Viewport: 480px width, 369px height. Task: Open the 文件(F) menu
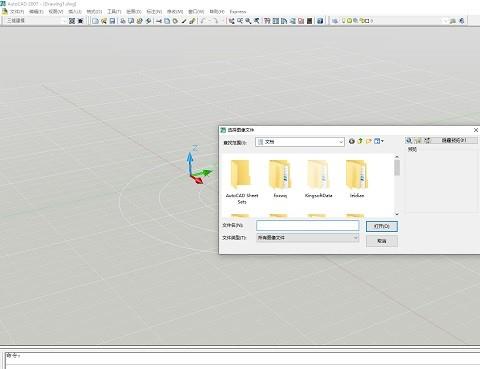[x=17, y=12]
